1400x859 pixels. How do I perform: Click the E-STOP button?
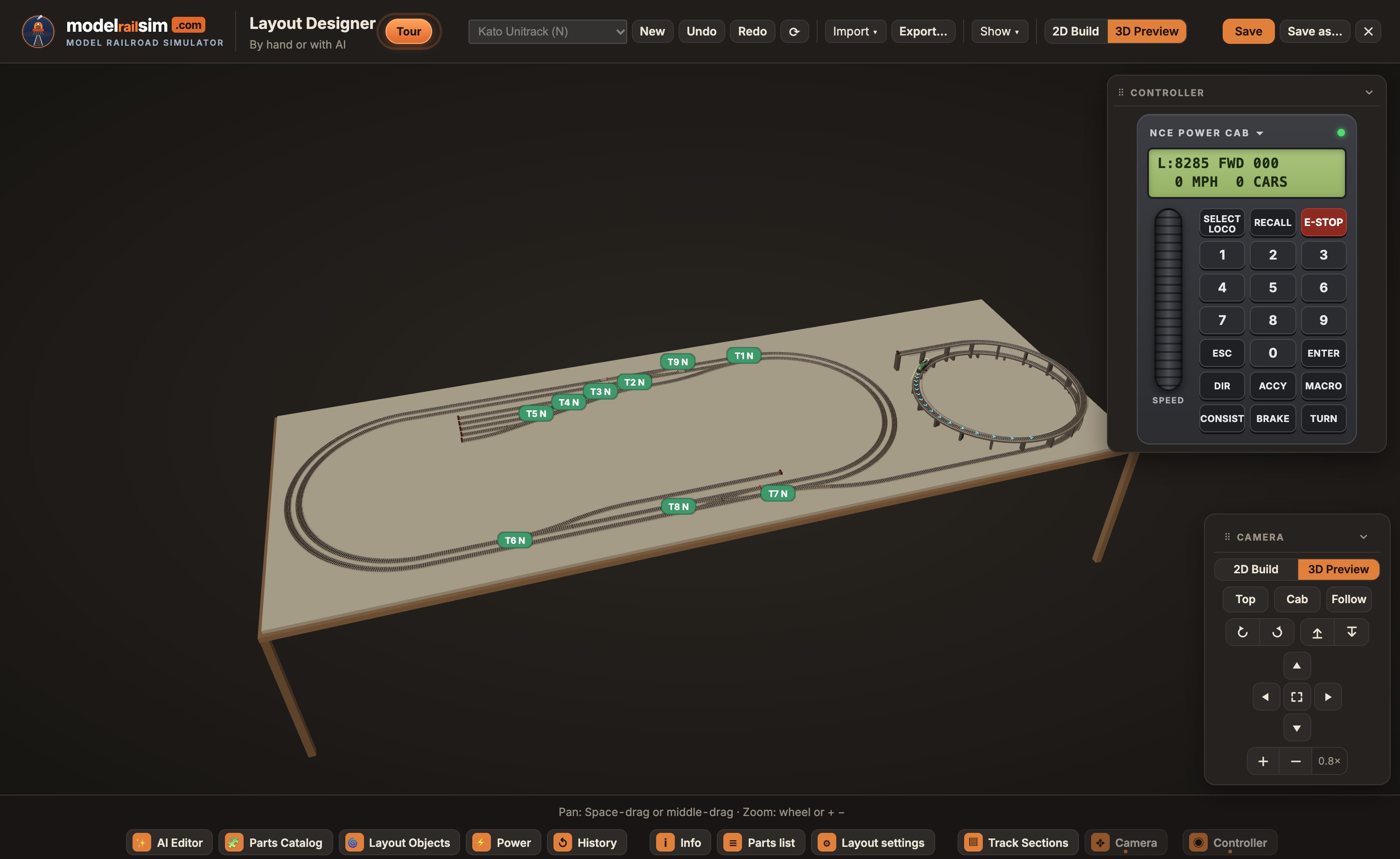tap(1323, 222)
